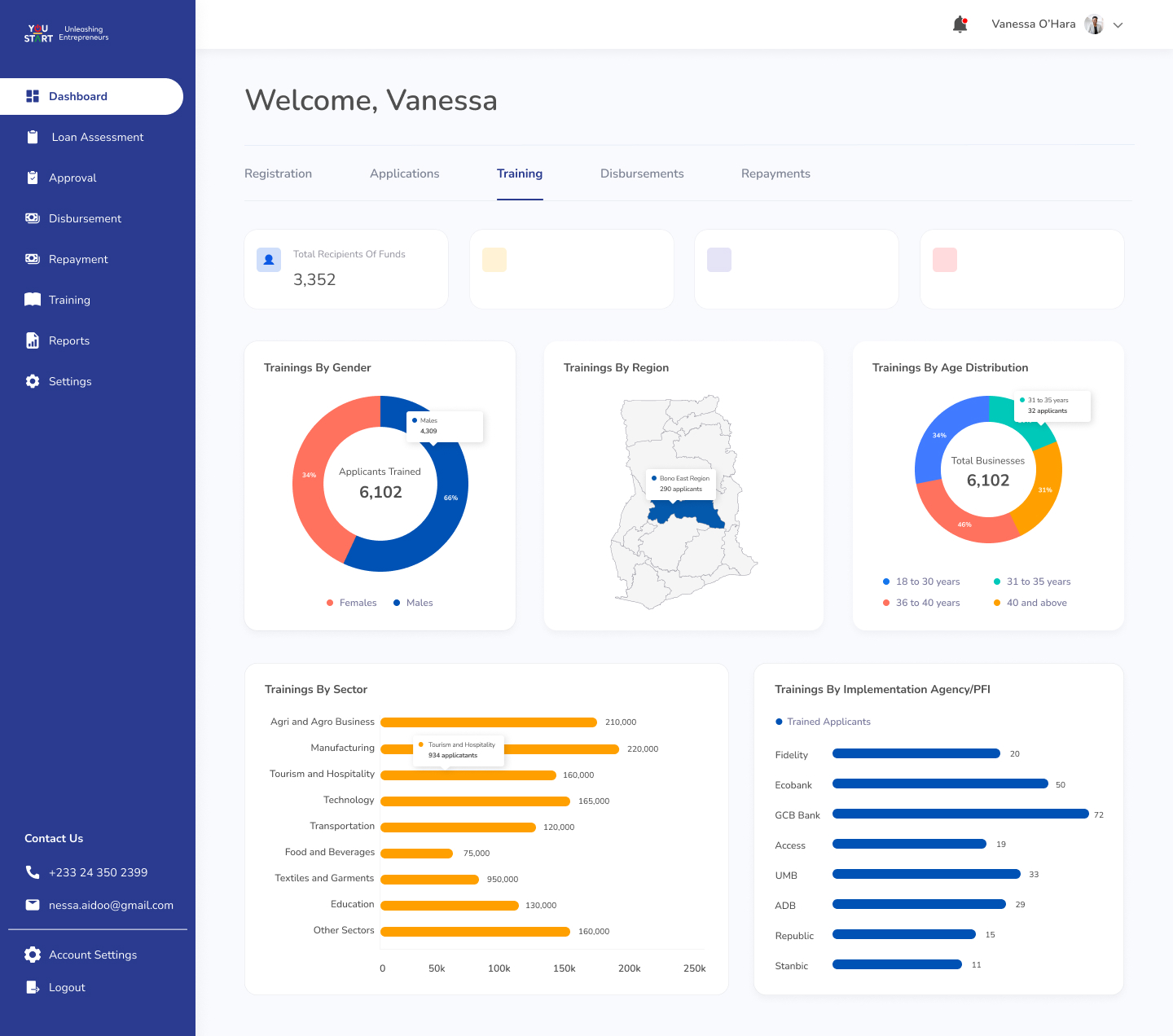Click the Logout icon
Image resolution: width=1173 pixels, height=1036 pixels.
33,987
